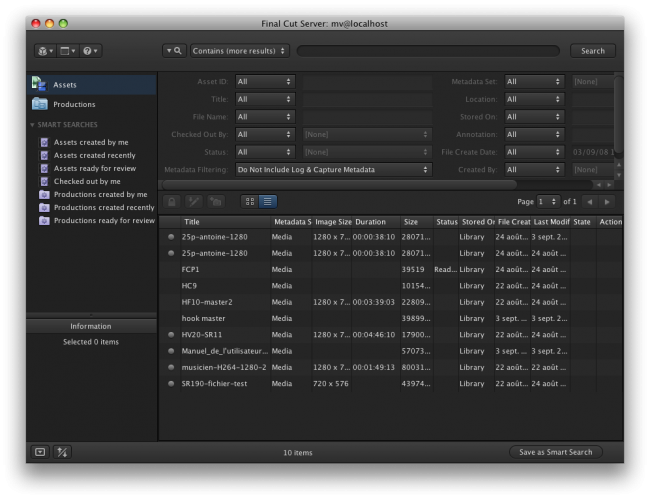Click the magnifier search options button
The width and height of the screenshot is (650, 499).
174,51
